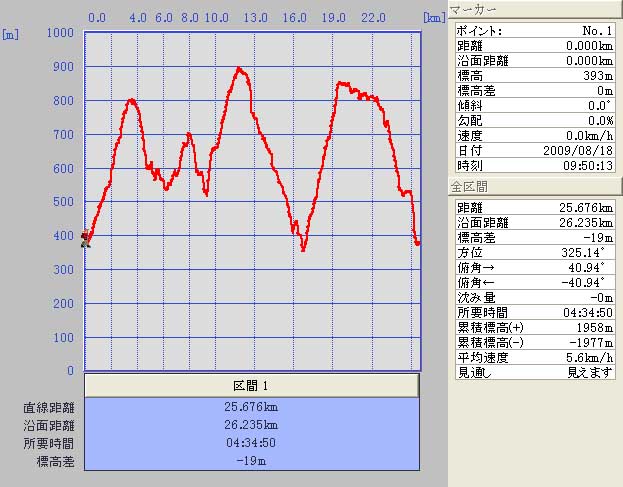623x487 pixels.
Task: Select the marker 標高 393m value
Action: tap(598, 75)
